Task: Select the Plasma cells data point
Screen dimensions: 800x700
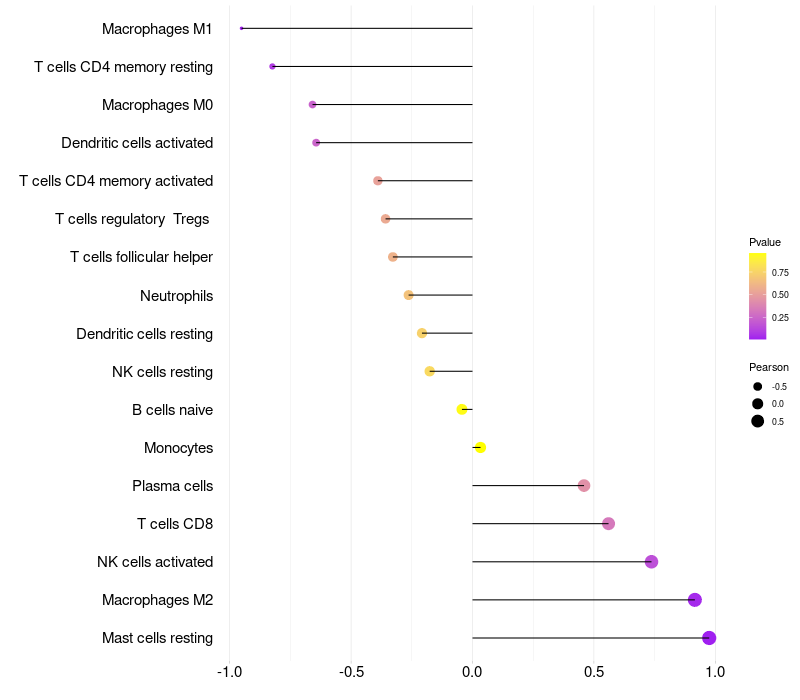Action: tap(584, 486)
